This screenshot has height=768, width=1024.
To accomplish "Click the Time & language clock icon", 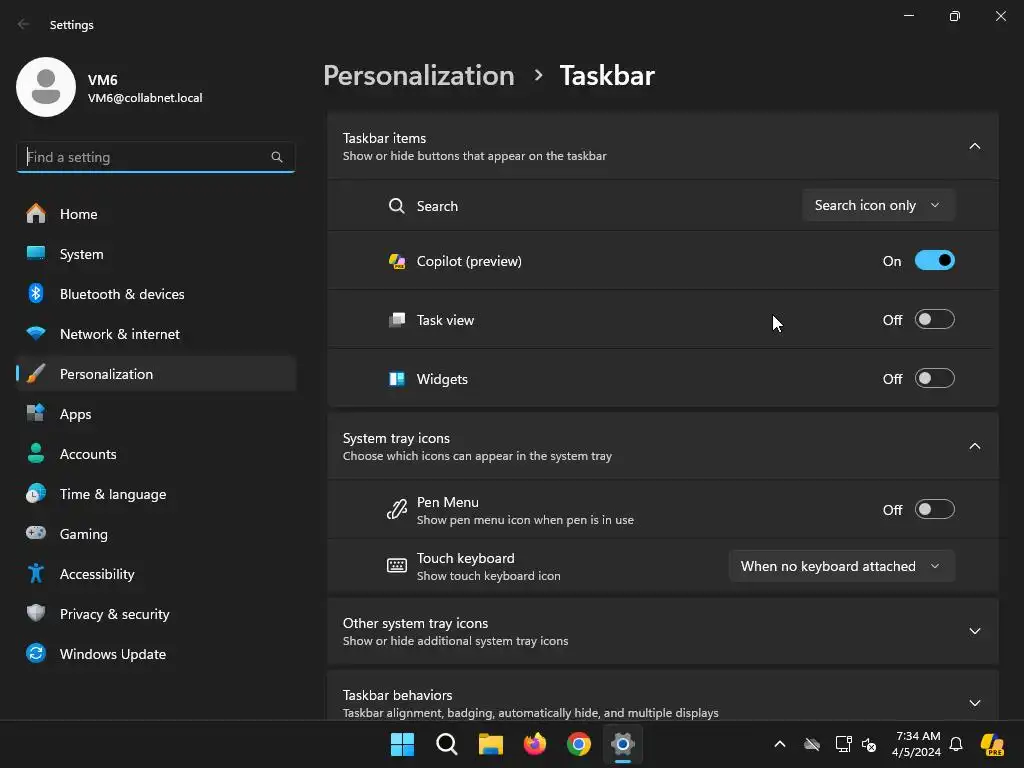I will click(36, 494).
